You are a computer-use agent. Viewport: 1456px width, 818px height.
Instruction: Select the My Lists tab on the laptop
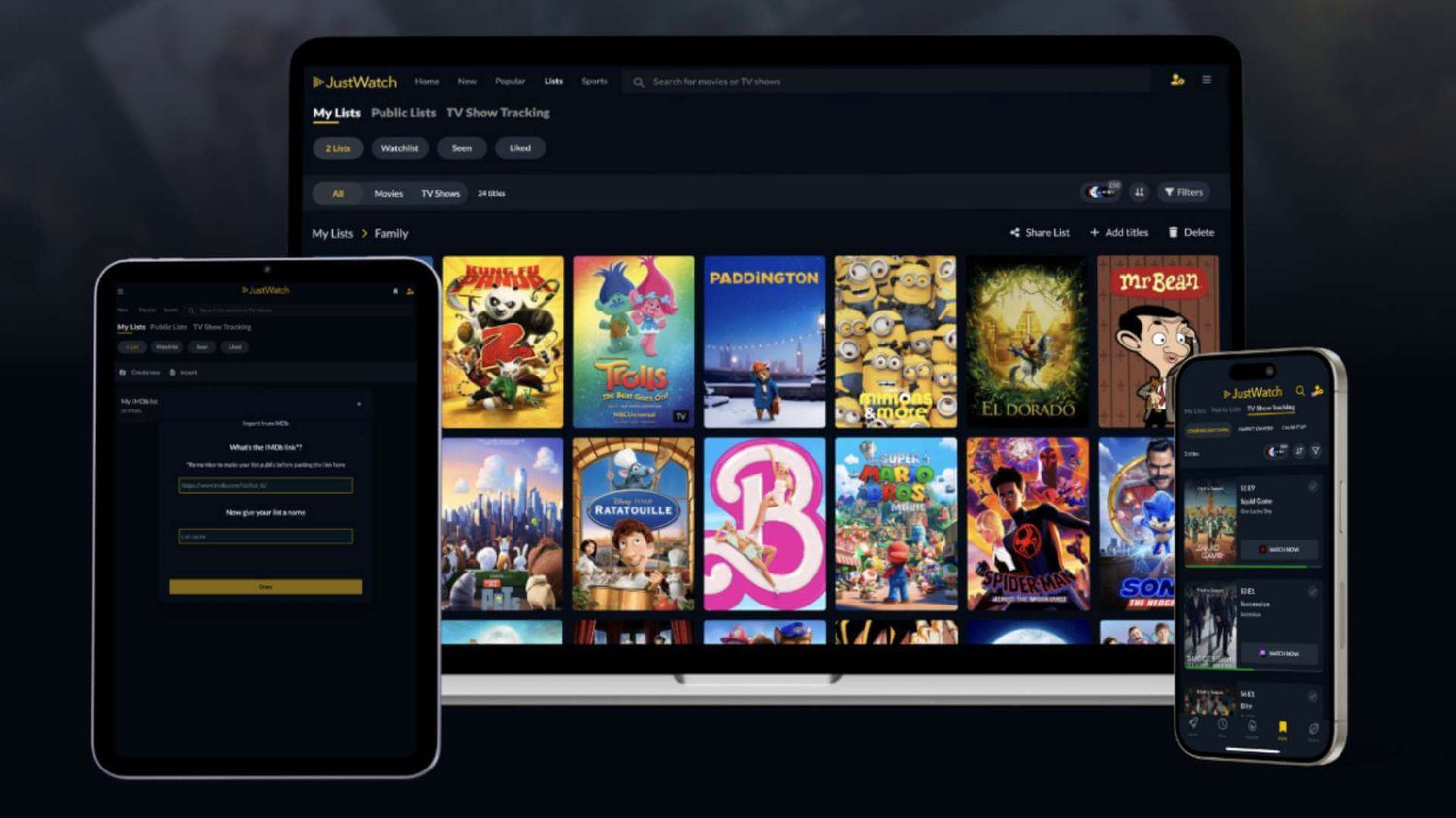click(x=336, y=113)
